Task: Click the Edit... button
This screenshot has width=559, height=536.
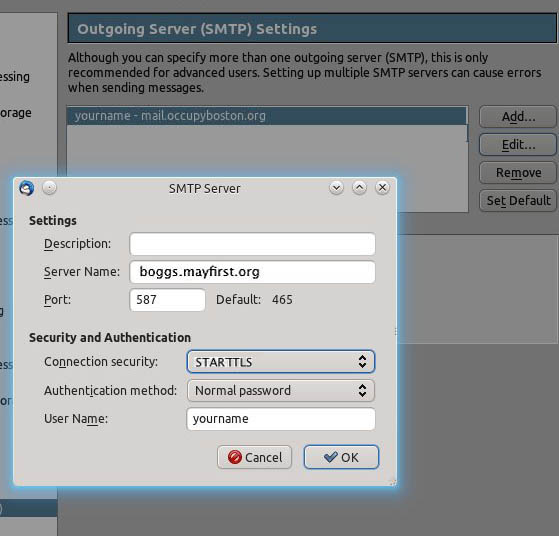Action: 518,145
